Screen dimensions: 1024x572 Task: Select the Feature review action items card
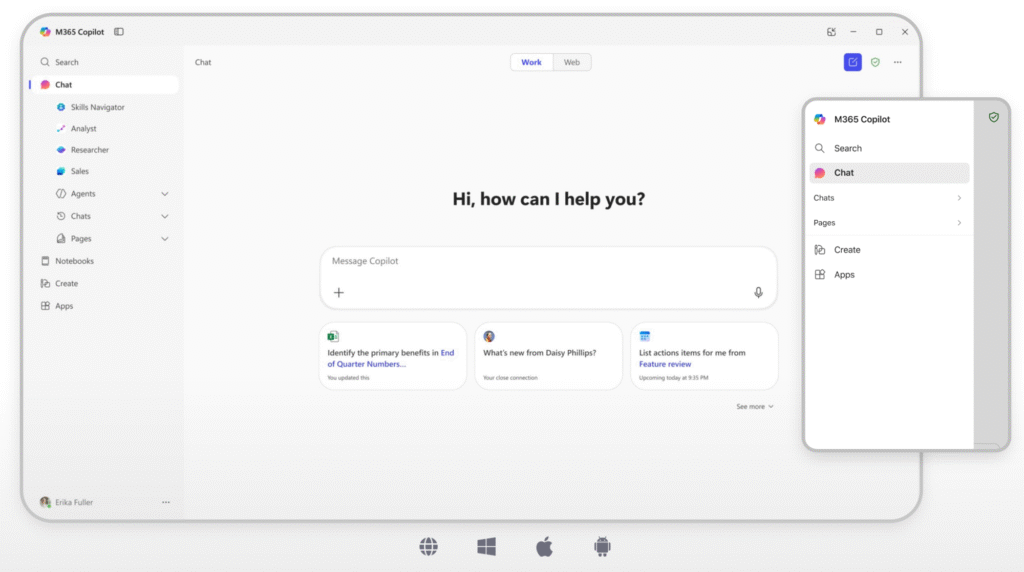point(704,357)
